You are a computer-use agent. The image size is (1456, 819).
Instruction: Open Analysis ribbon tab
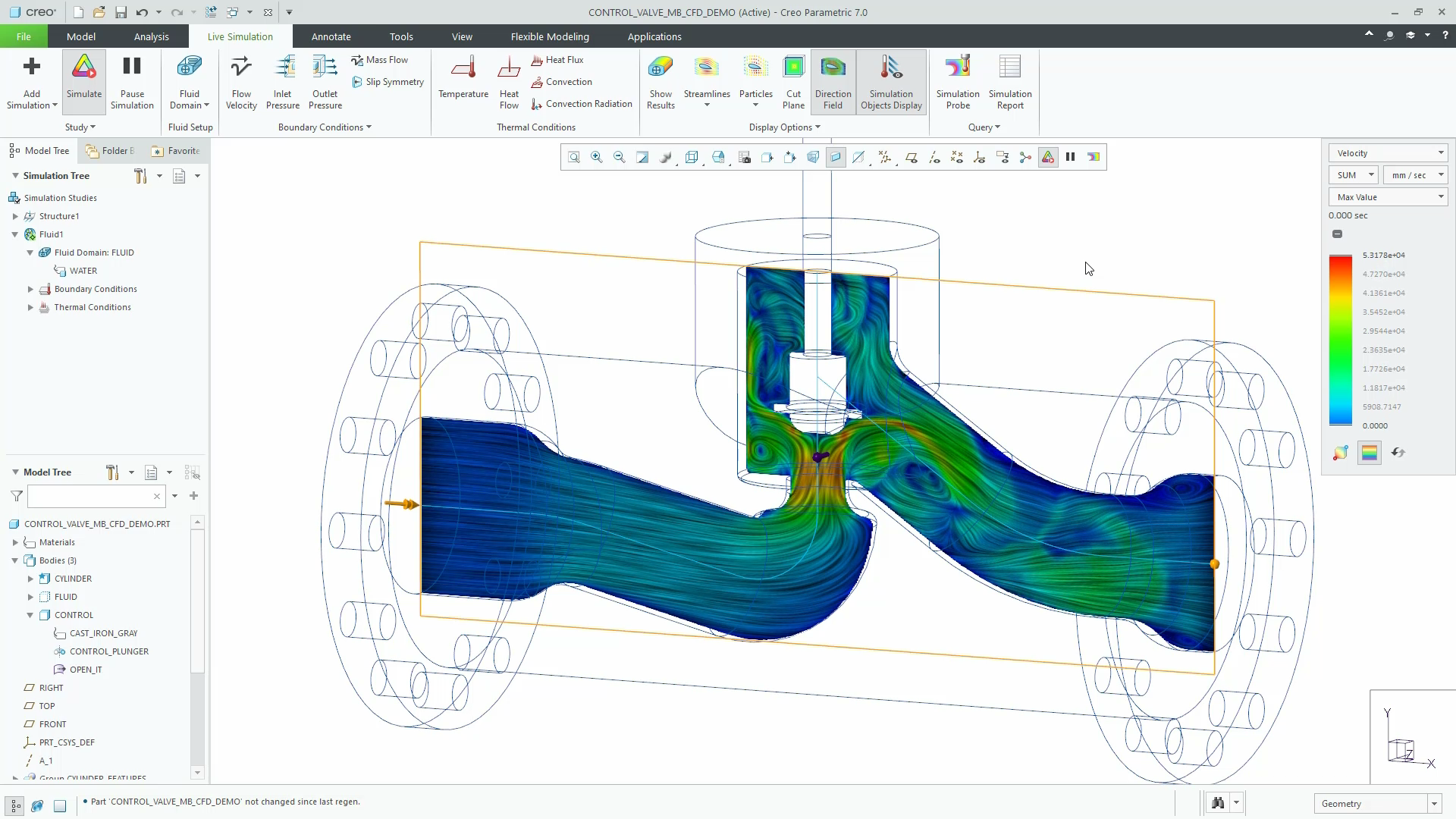pyautogui.click(x=151, y=36)
